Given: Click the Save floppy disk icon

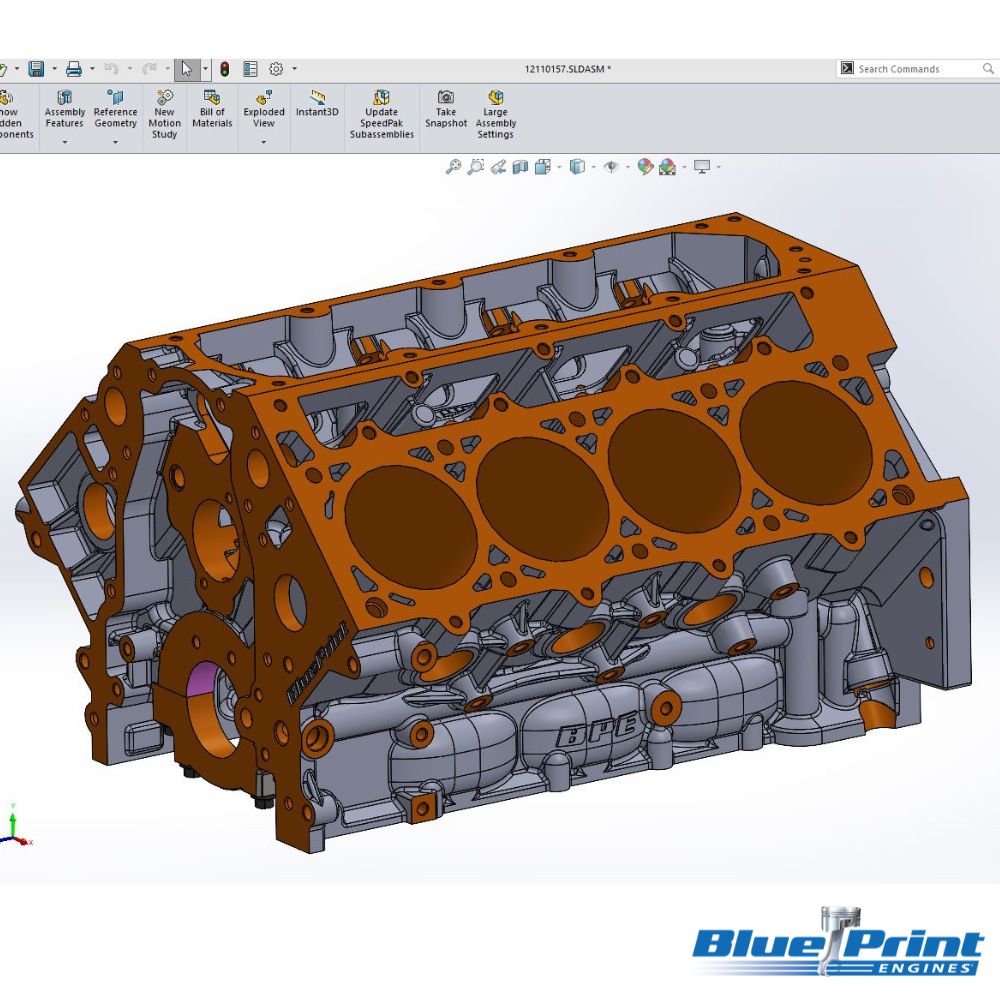Looking at the screenshot, I should [x=36, y=69].
